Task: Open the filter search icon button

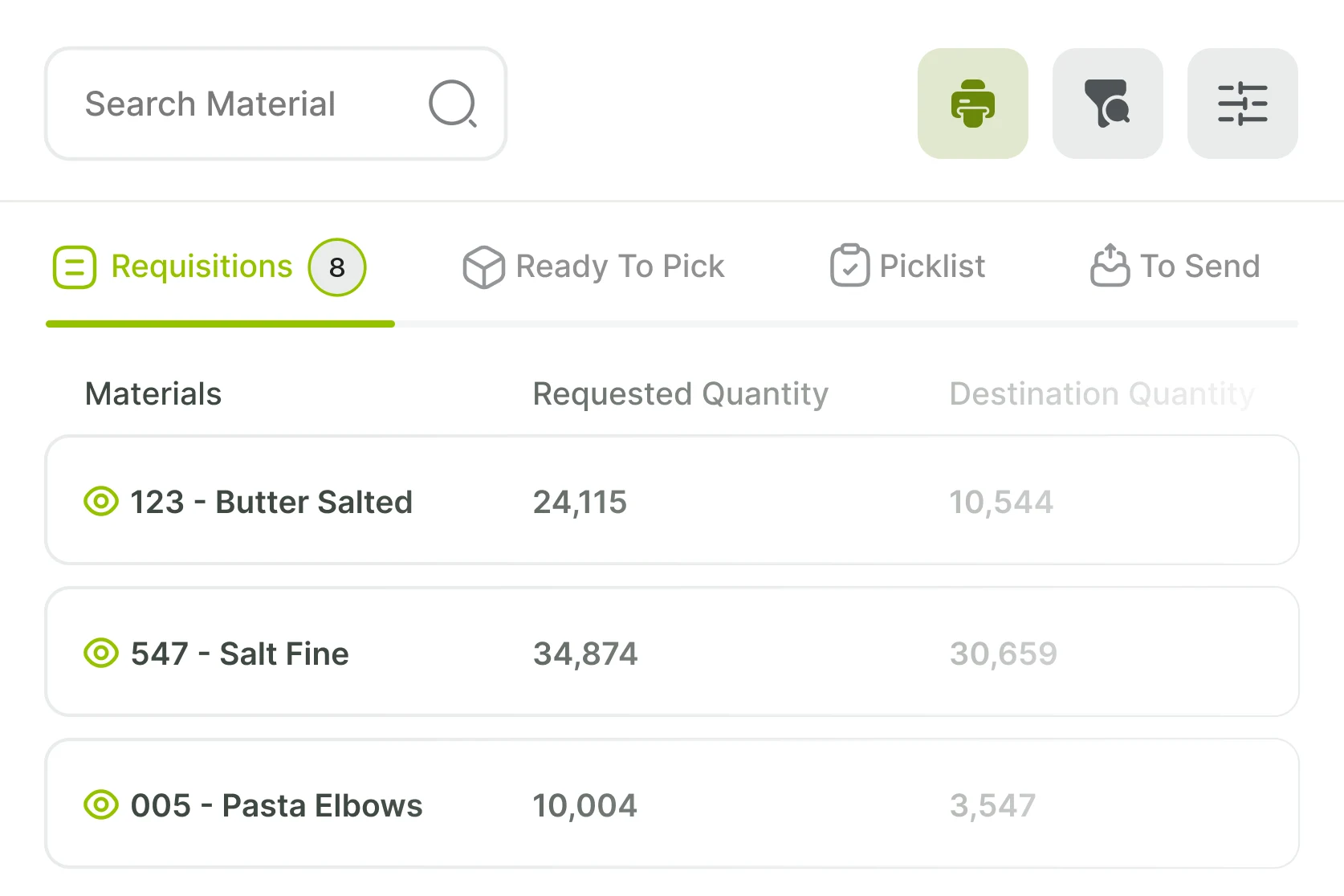Action: coord(1107,104)
